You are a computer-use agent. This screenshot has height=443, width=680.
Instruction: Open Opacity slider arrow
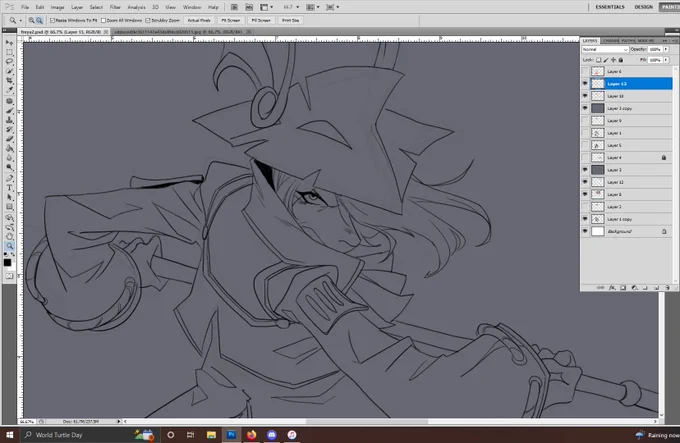pos(666,49)
